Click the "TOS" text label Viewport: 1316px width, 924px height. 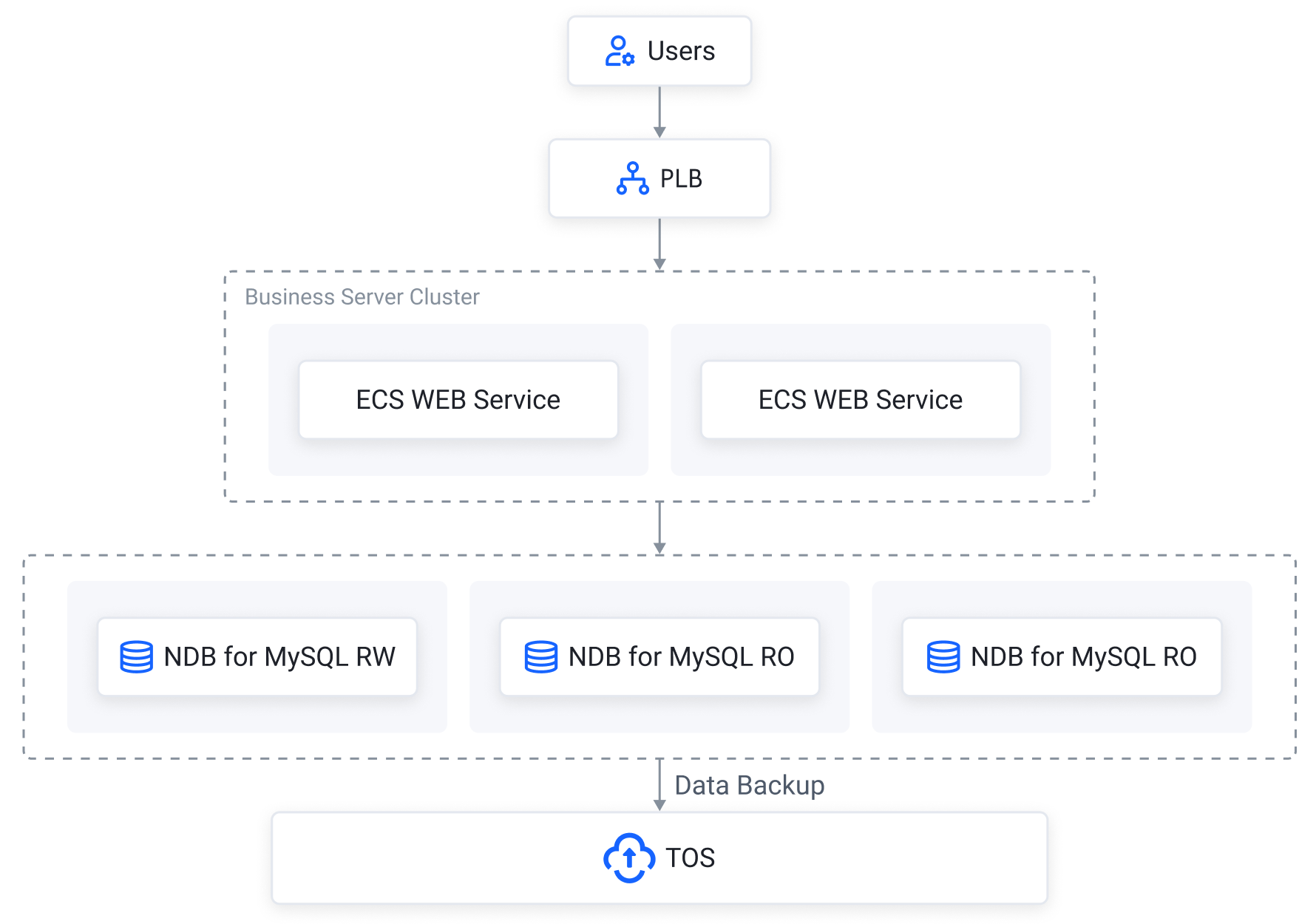click(690, 857)
